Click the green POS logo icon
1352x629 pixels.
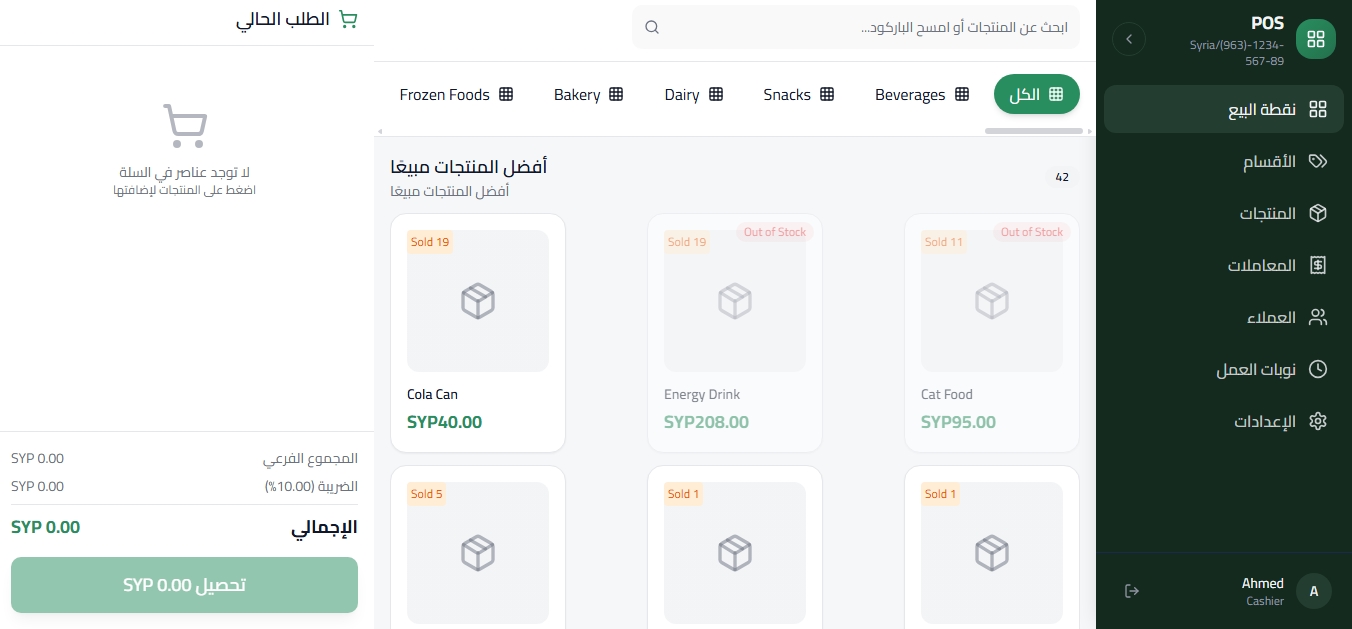click(x=1316, y=39)
